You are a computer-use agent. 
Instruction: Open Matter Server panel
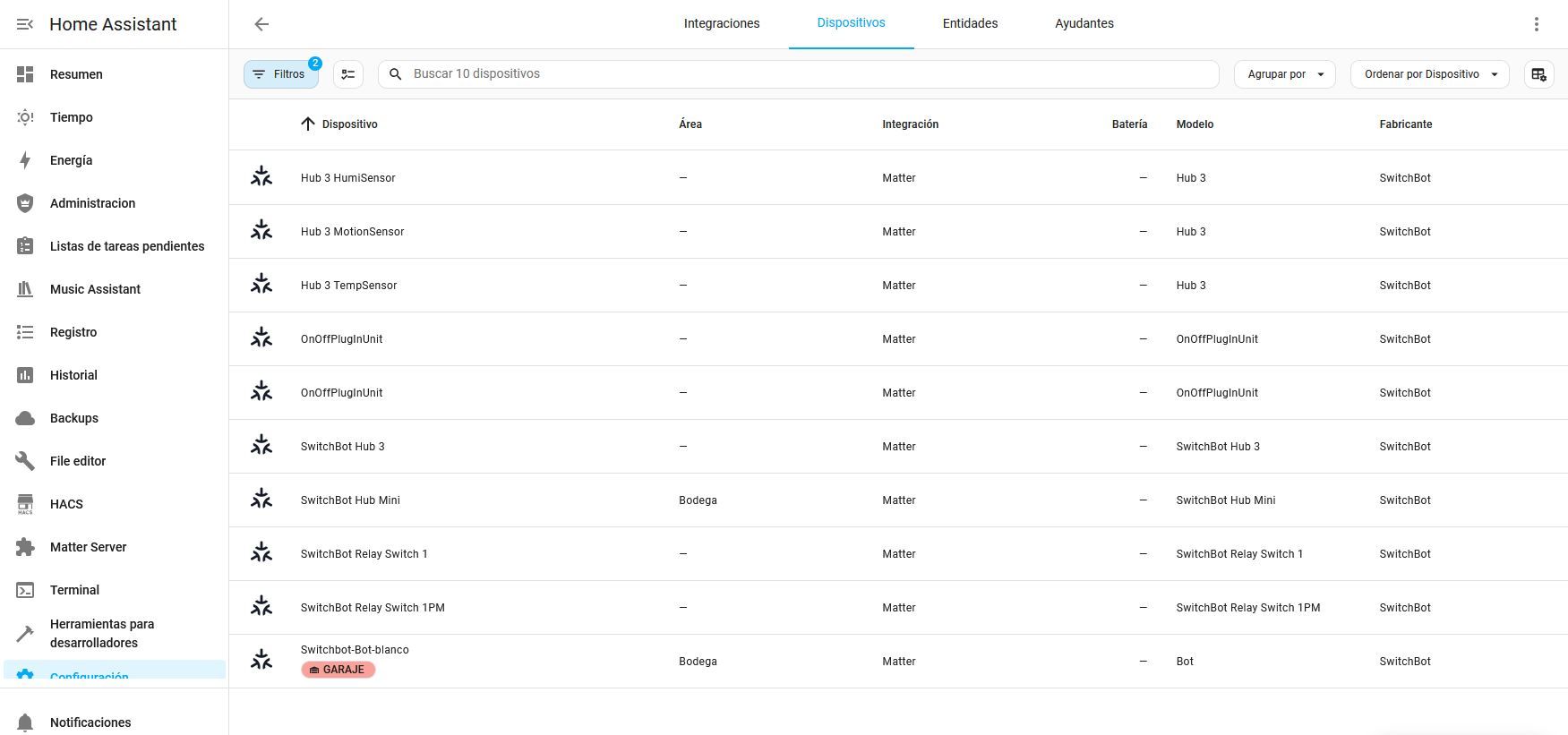115,547
